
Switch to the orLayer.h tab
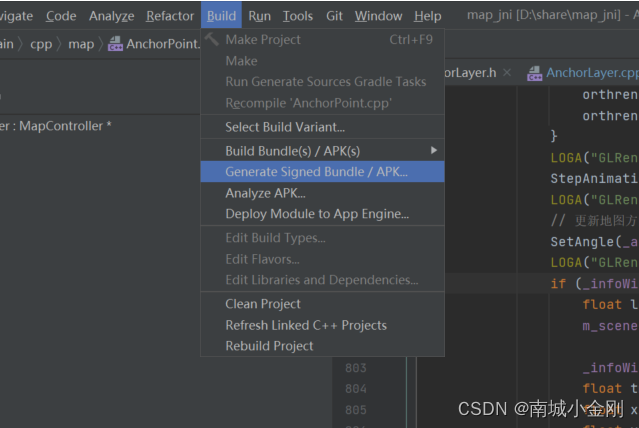pos(470,73)
